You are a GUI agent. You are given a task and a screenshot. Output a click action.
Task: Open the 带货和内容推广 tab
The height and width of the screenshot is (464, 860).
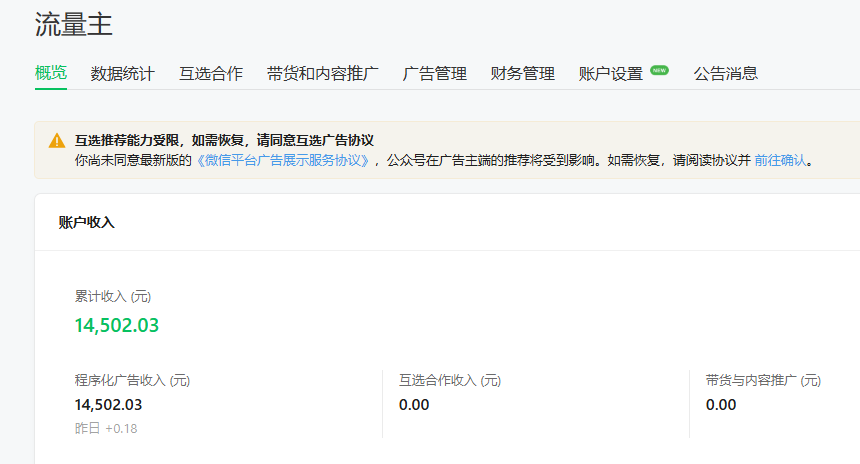click(x=322, y=73)
